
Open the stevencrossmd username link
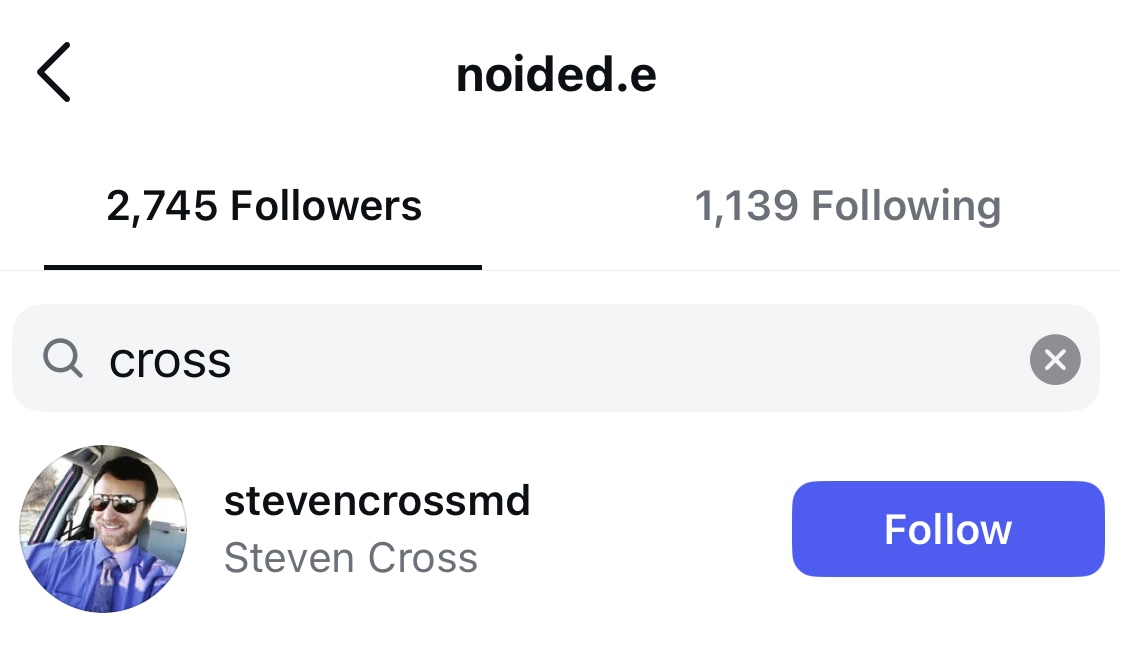[377, 500]
